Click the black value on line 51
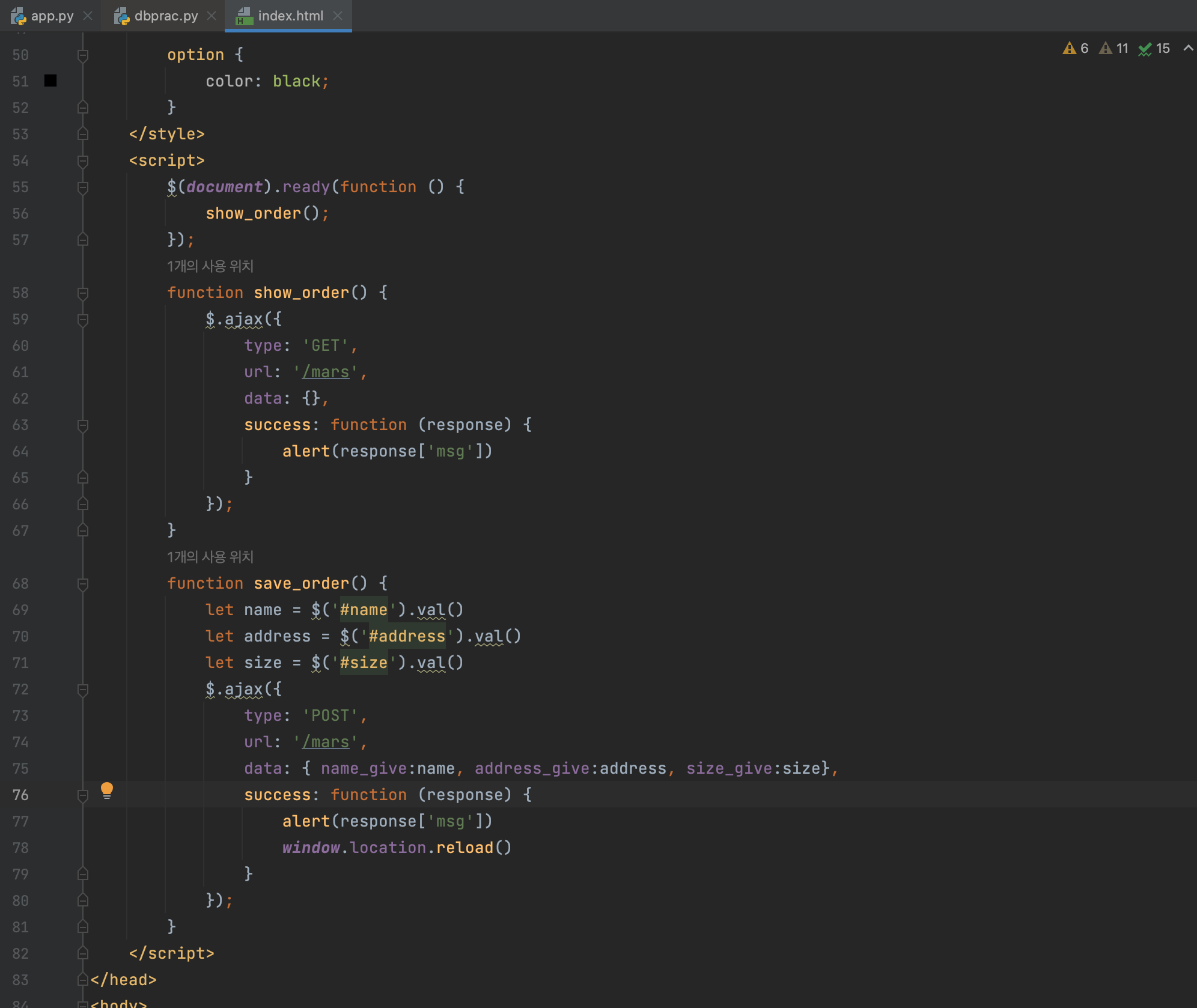This screenshot has height=1008, width=1197. 296,81
